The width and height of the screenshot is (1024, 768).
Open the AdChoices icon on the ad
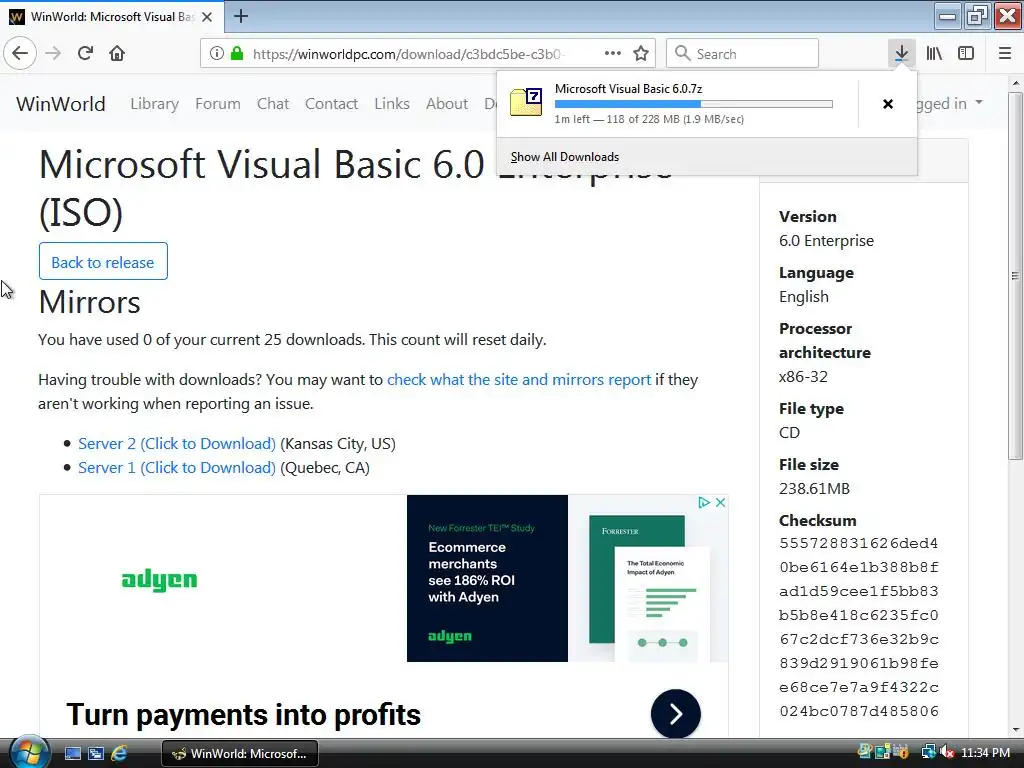tap(704, 502)
